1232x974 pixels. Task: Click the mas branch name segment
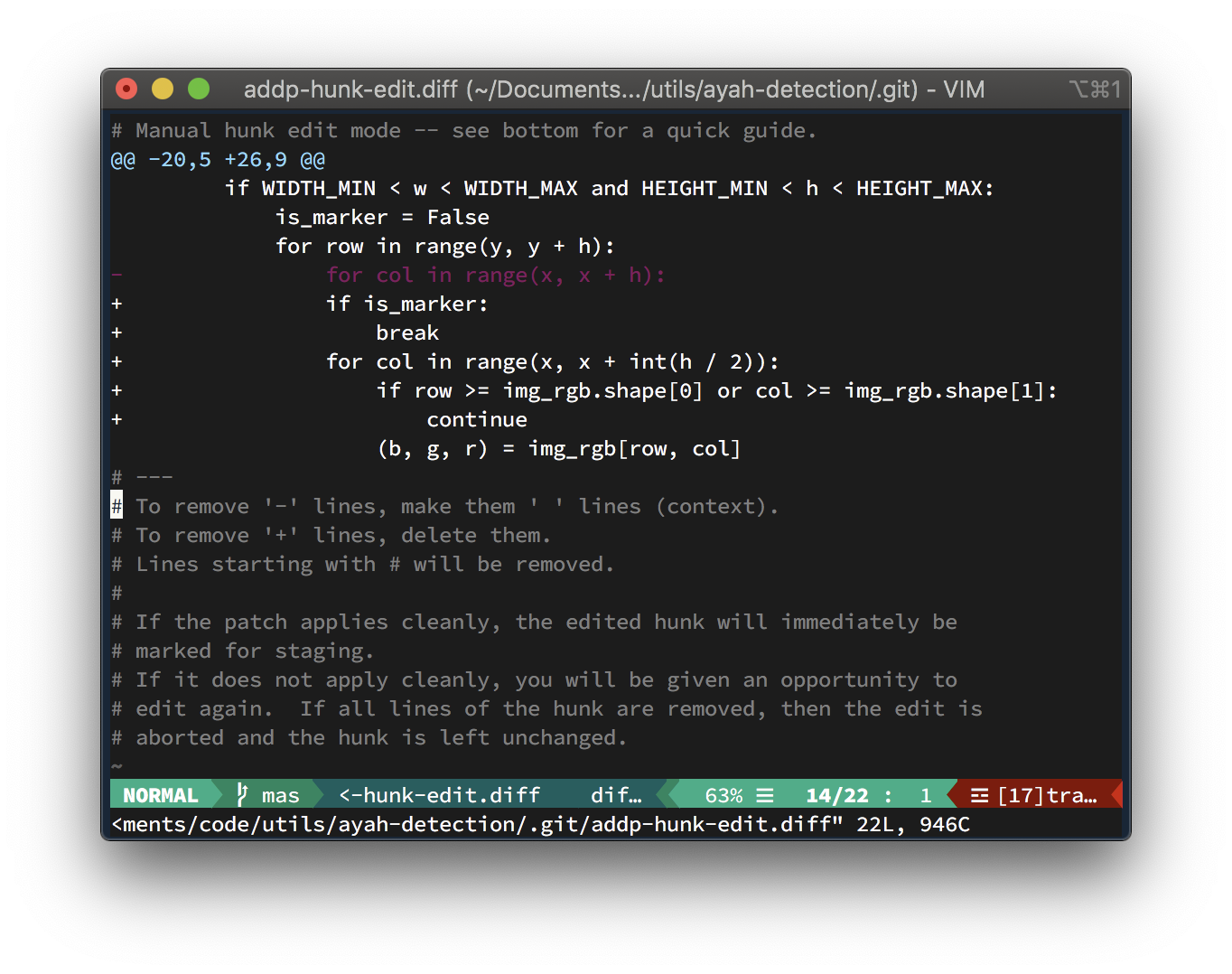280,795
